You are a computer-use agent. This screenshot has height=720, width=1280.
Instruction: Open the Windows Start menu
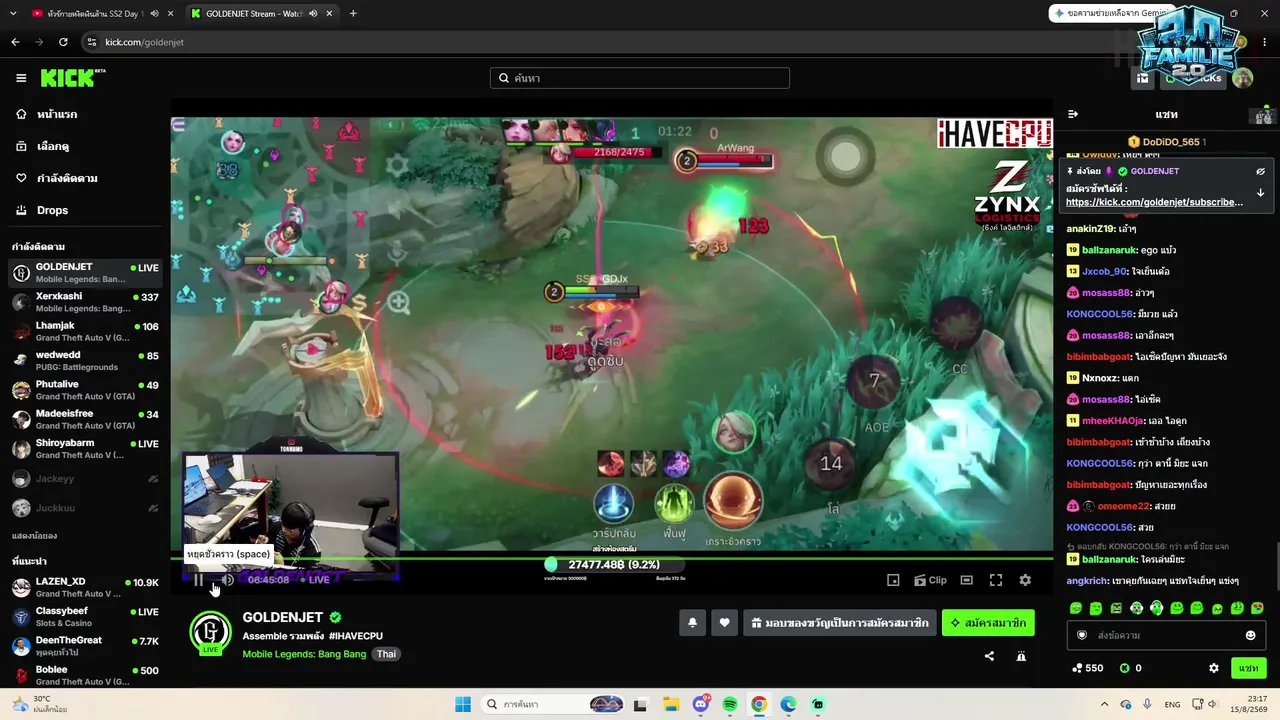point(463,704)
